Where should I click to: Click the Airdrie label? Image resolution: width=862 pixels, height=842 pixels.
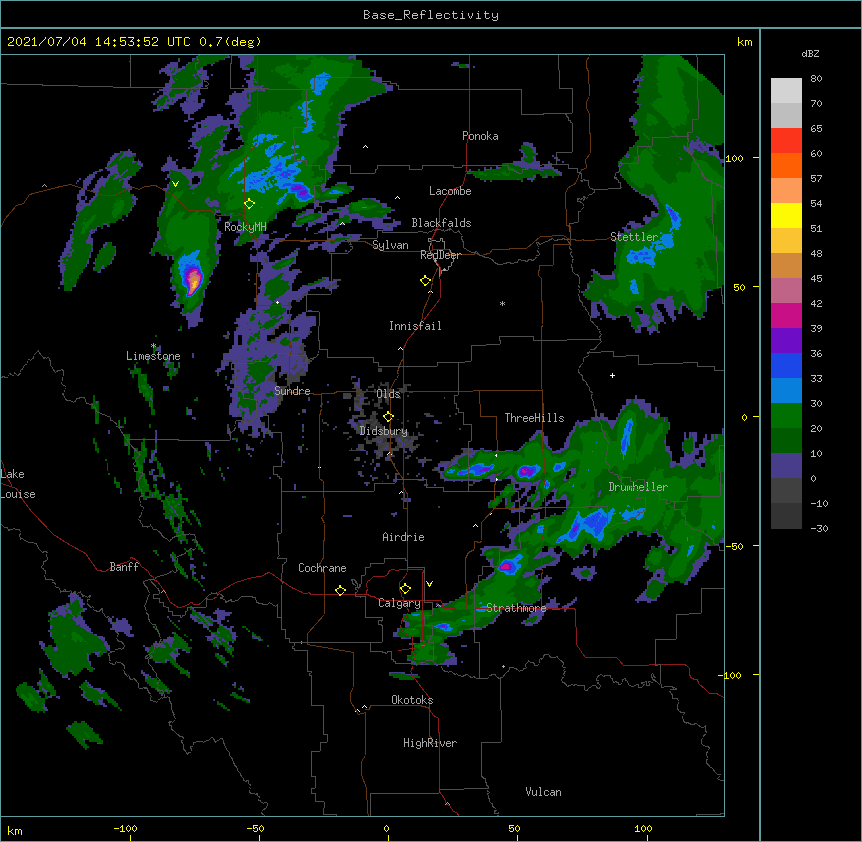[403, 537]
